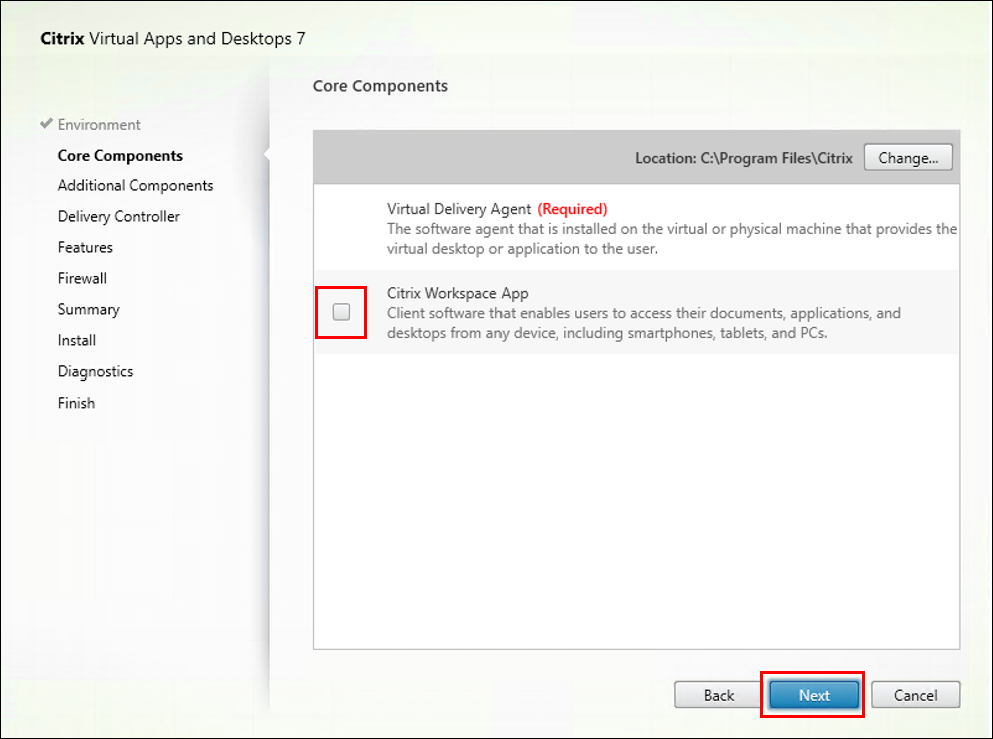993x739 pixels.
Task: Click the checkmark icon beside Environment
Action: 46,124
